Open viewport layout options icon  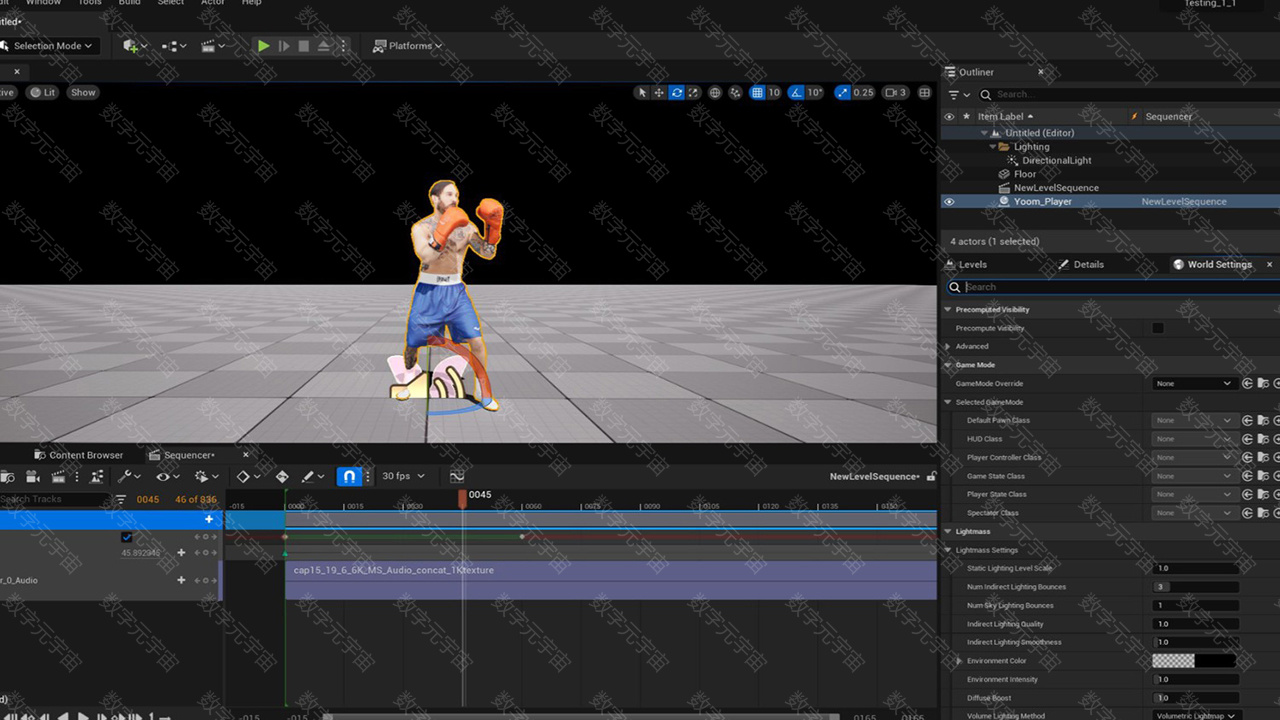(925, 92)
